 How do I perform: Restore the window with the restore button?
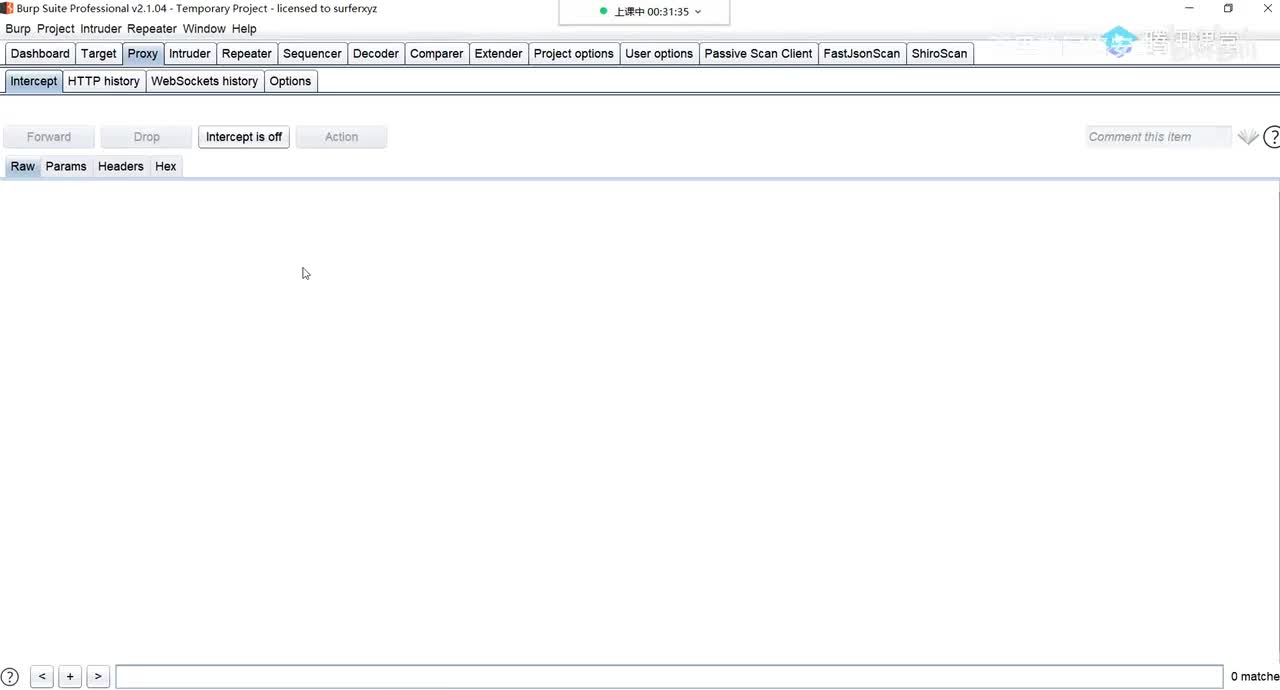(x=1228, y=8)
